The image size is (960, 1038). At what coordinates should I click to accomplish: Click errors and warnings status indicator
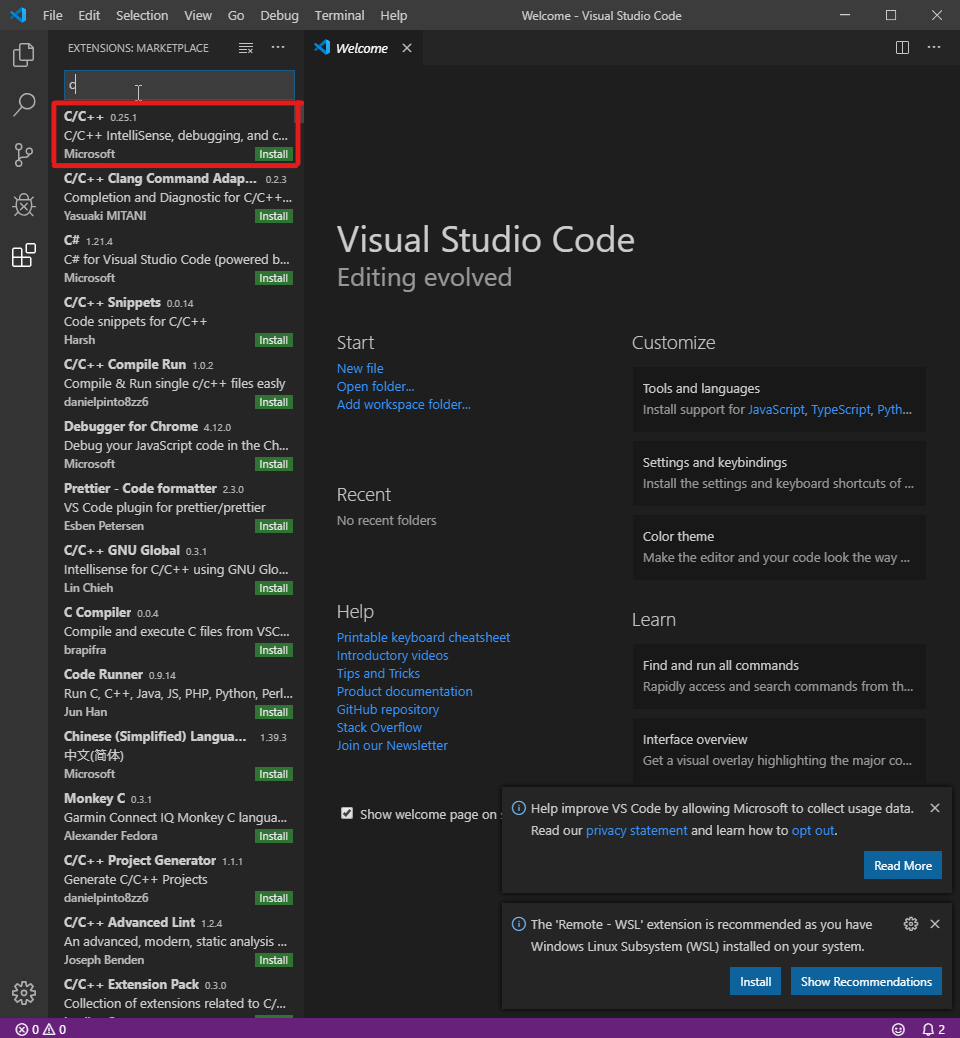pos(41,1029)
